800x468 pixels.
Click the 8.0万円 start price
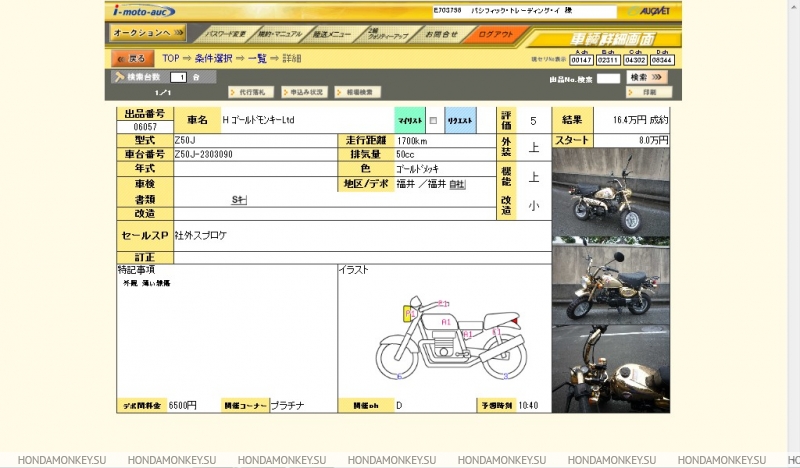point(653,140)
